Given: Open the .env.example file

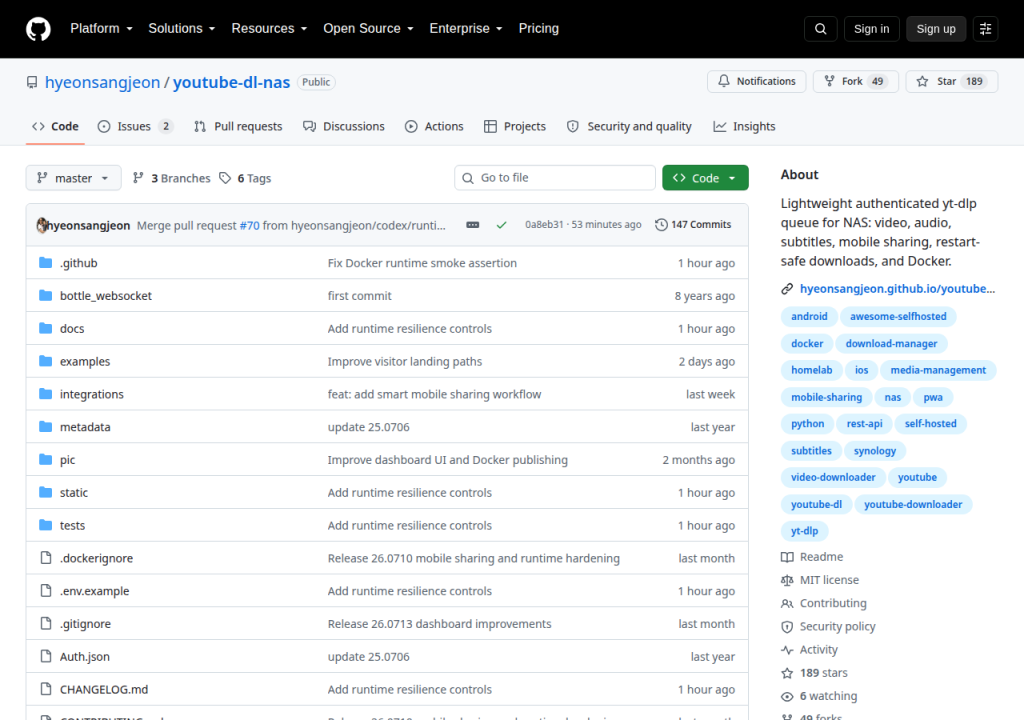Looking at the screenshot, I should pyautogui.click(x=95, y=591).
